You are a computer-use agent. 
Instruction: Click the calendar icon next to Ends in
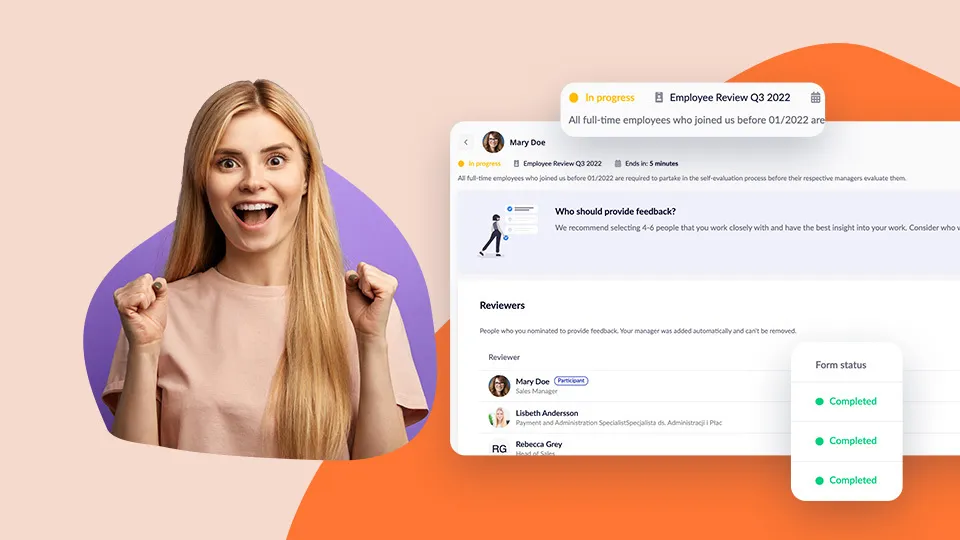click(617, 163)
